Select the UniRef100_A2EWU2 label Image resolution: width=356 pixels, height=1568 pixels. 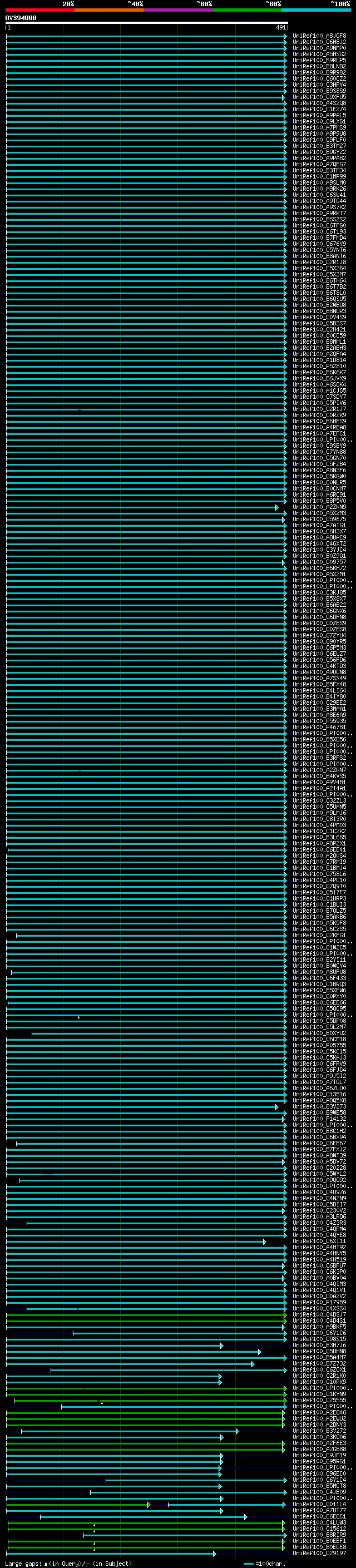click(x=319, y=1419)
